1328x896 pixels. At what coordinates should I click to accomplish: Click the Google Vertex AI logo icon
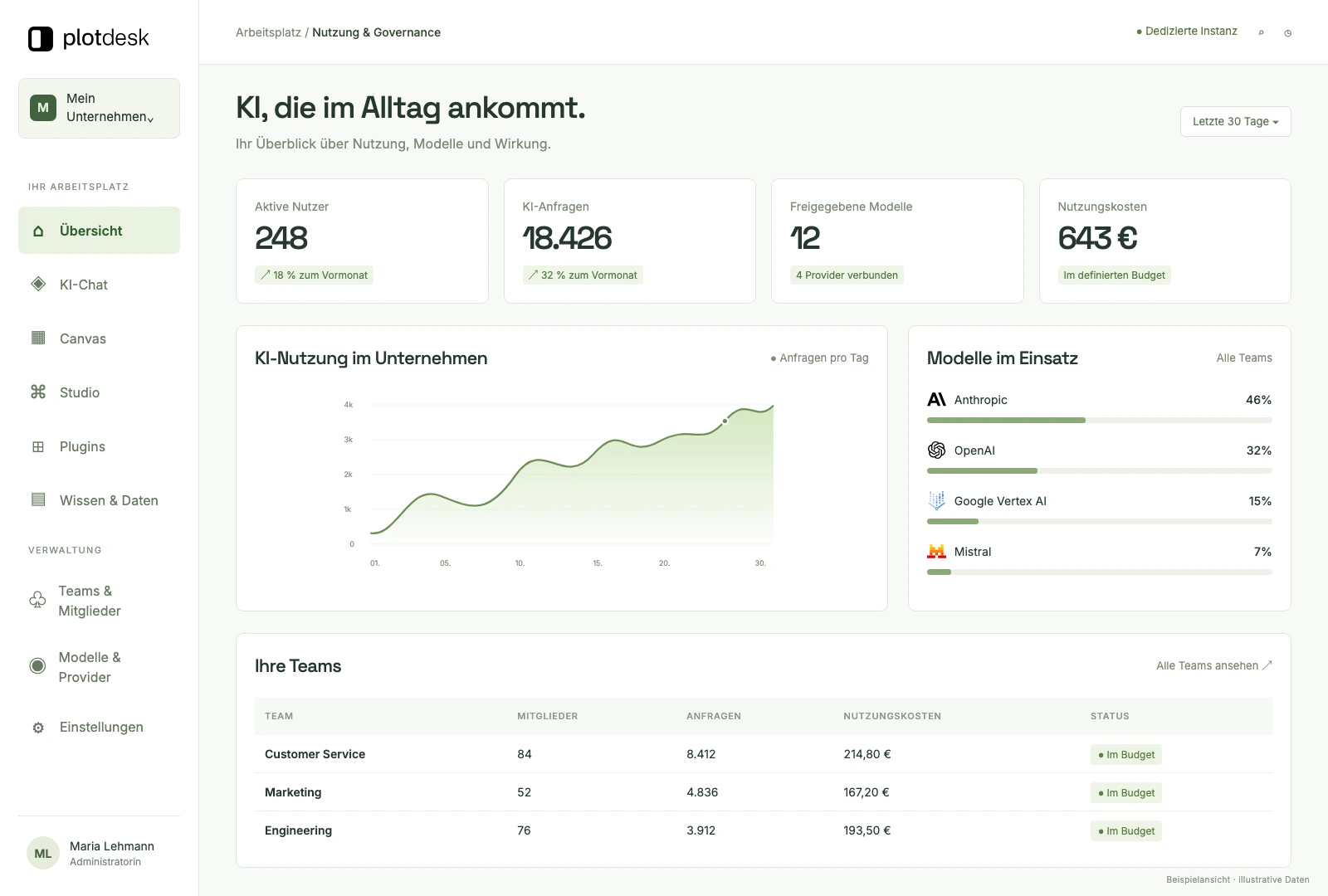pos(936,500)
